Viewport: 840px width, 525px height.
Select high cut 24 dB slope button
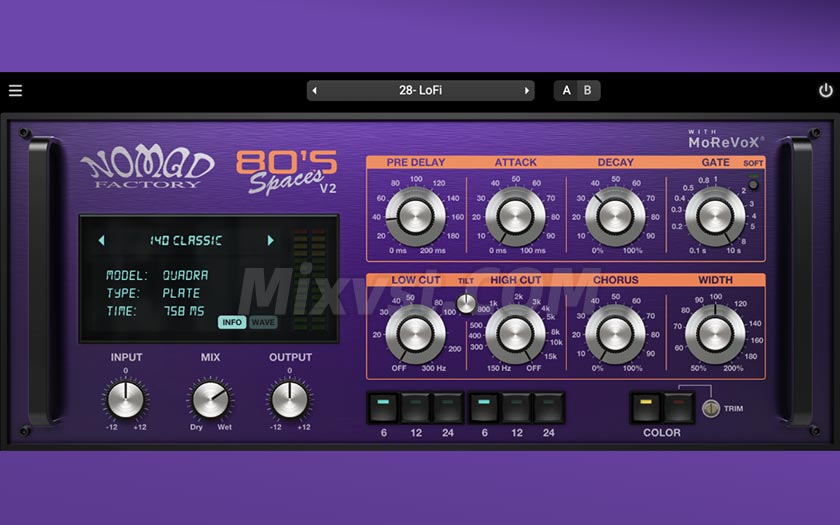pyautogui.click(x=548, y=408)
